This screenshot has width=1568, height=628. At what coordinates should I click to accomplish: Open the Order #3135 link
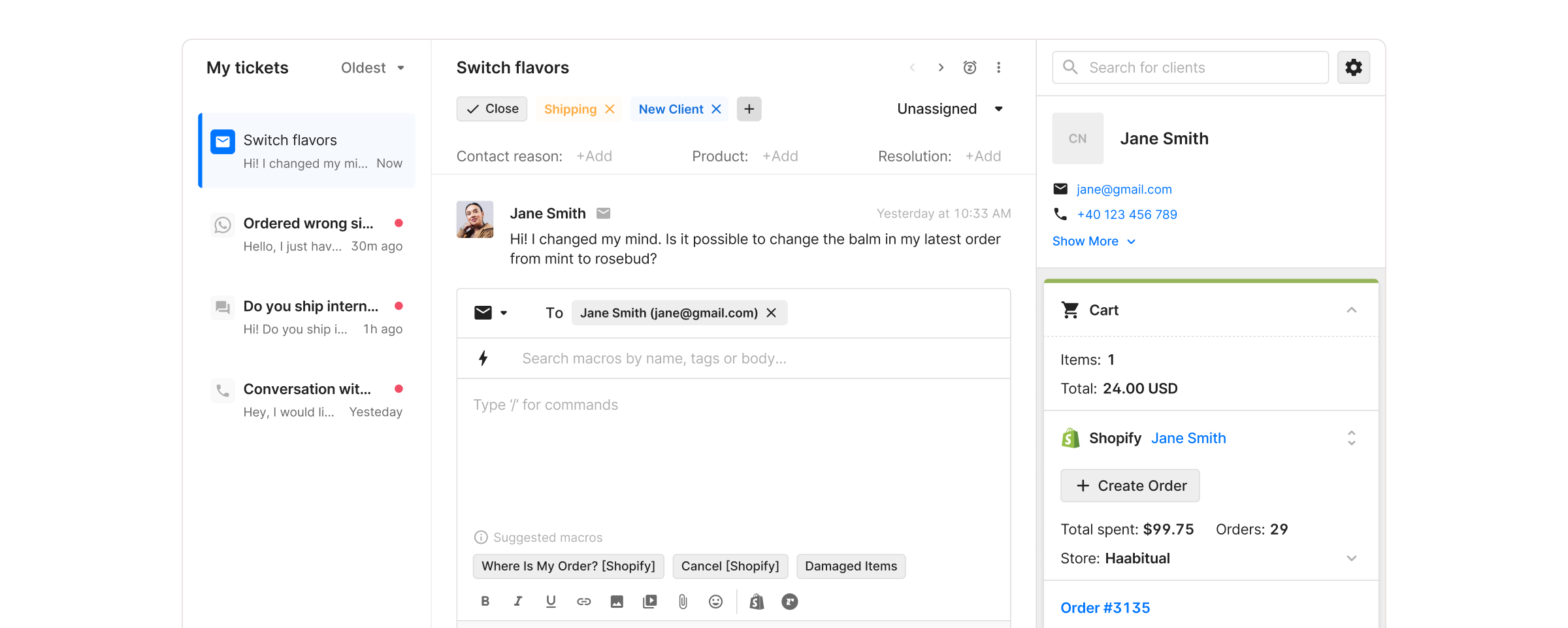coord(1105,608)
